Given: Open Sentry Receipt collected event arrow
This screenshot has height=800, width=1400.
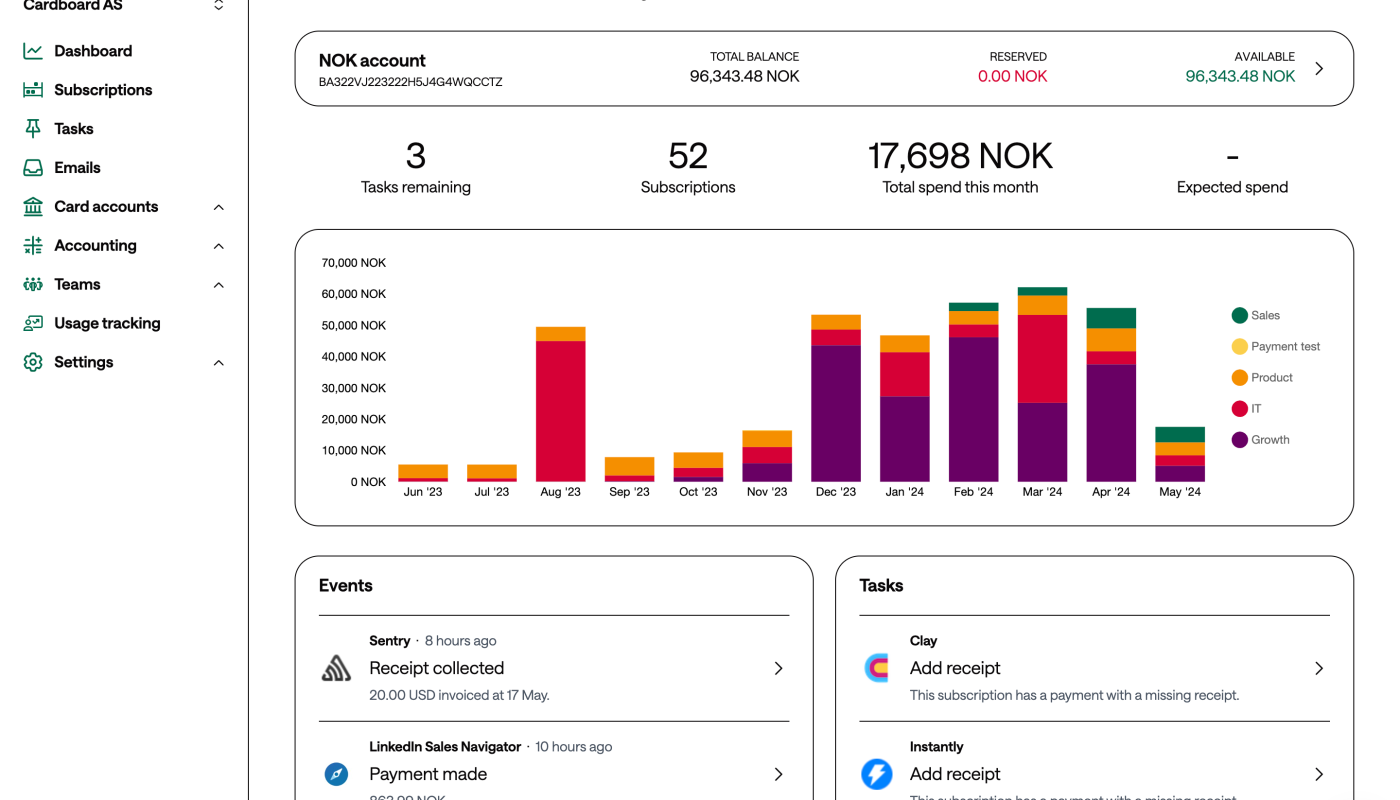Looking at the screenshot, I should point(778,668).
